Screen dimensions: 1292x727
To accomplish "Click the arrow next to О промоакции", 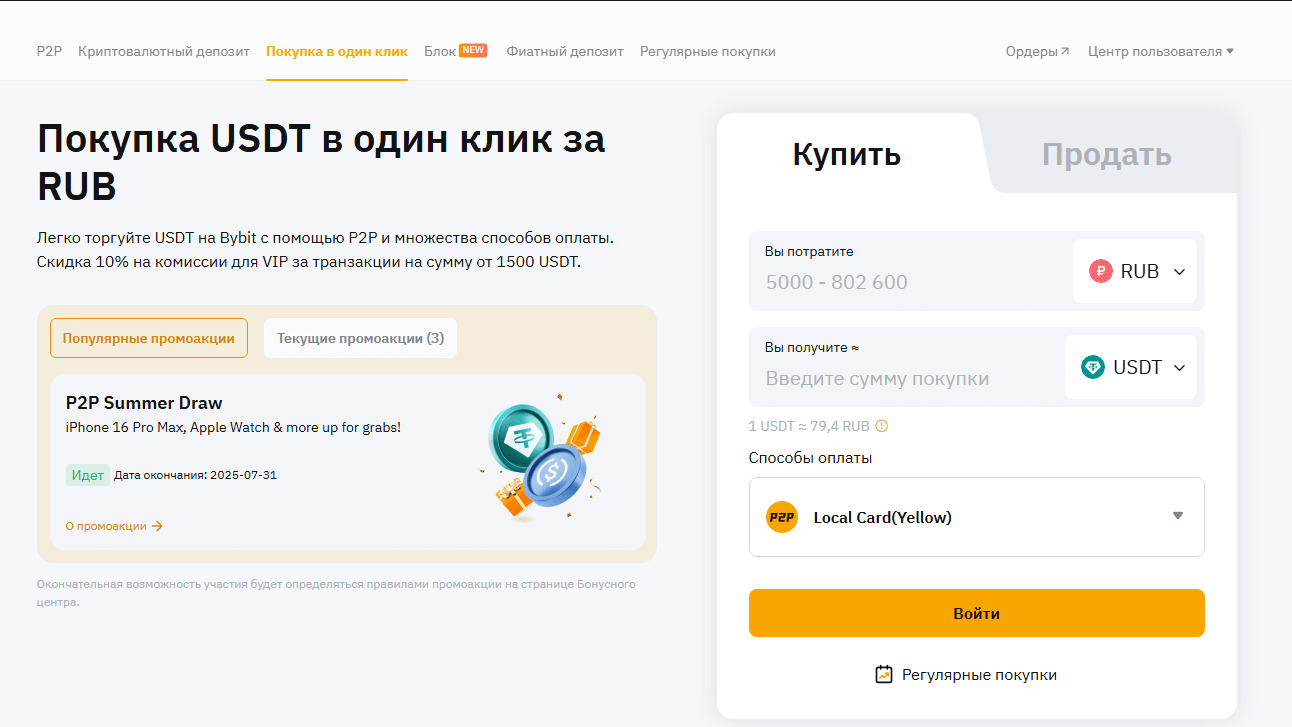I will coord(157,526).
